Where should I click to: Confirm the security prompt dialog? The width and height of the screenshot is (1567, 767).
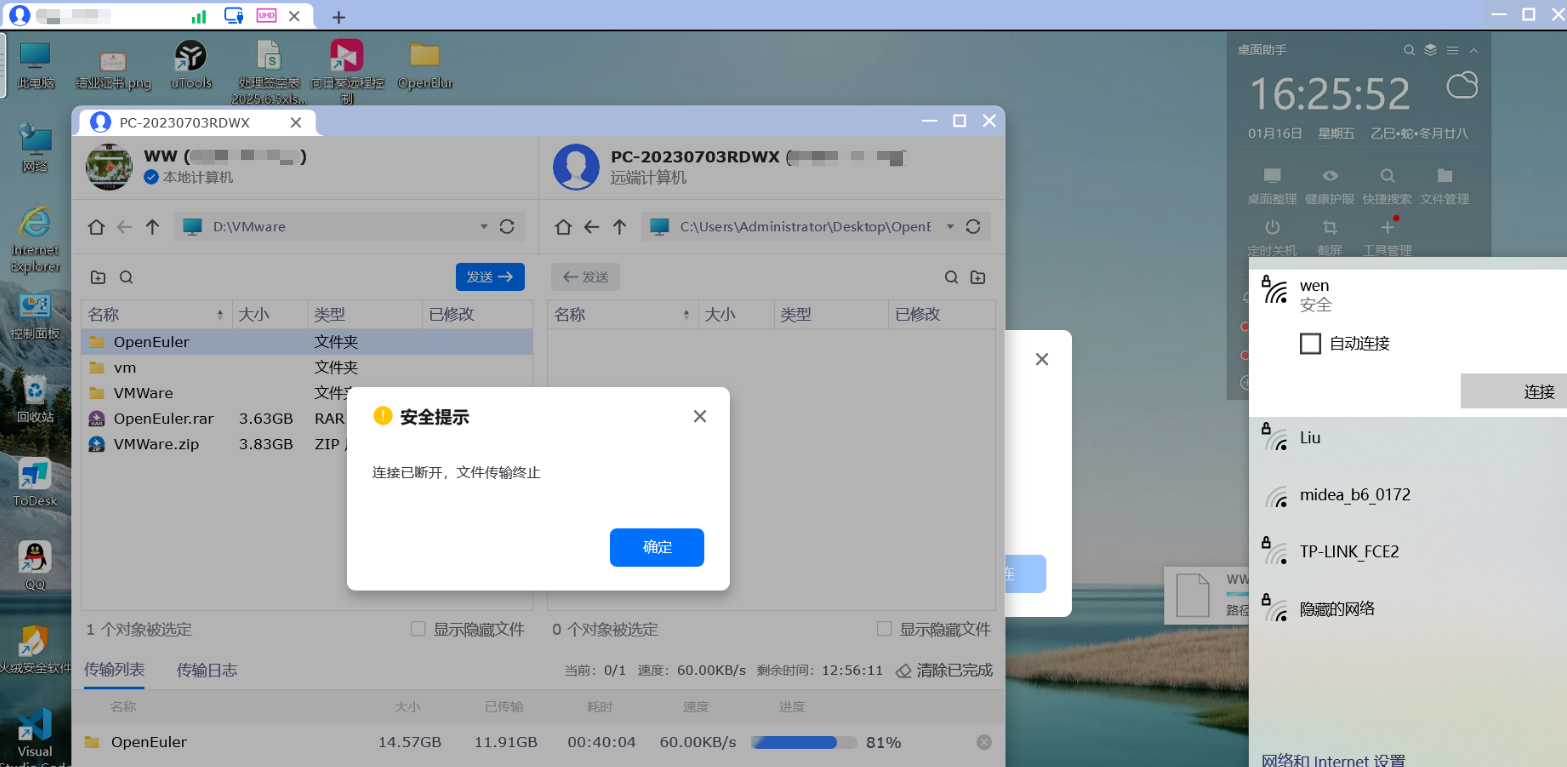click(x=656, y=547)
